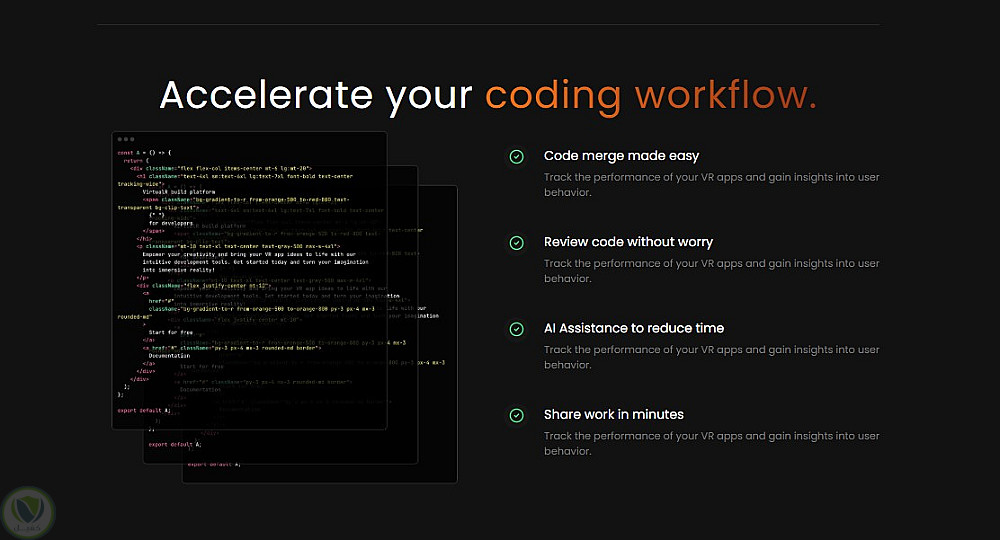Click the description under Review code without worry
The height and width of the screenshot is (540, 1000).
(x=712, y=271)
